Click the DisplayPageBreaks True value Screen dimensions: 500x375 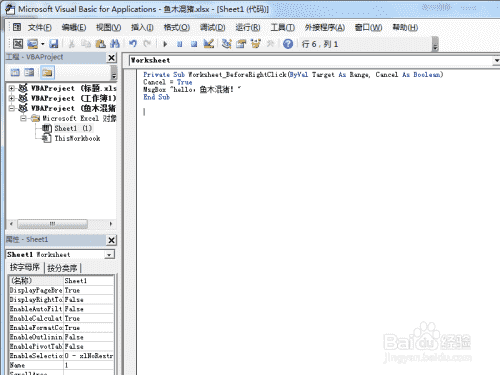(x=89, y=290)
